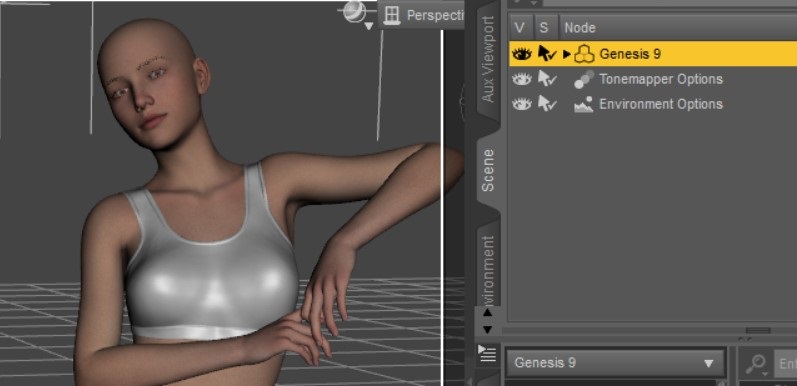
Task: Click the Genesis 9 figure icon
Action: click(584, 53)
